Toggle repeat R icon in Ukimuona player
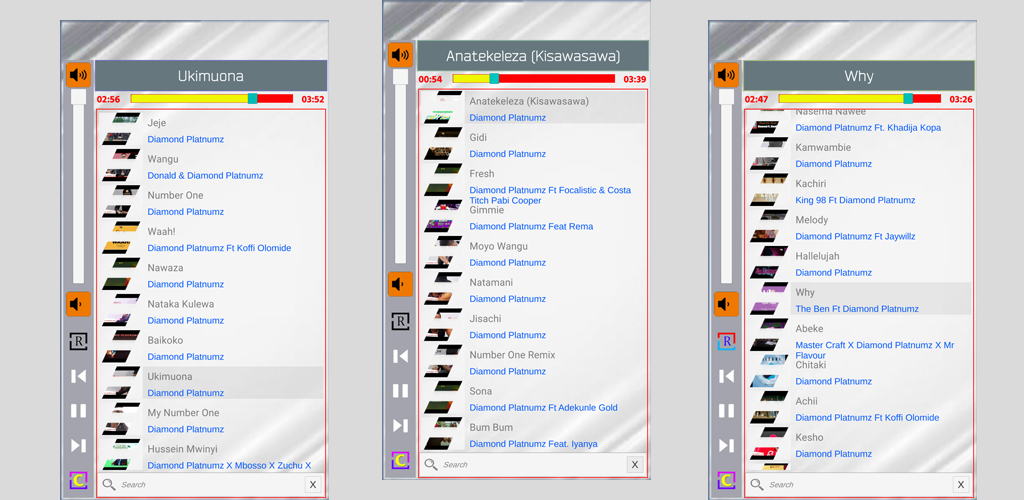 (x=78, y=341)
